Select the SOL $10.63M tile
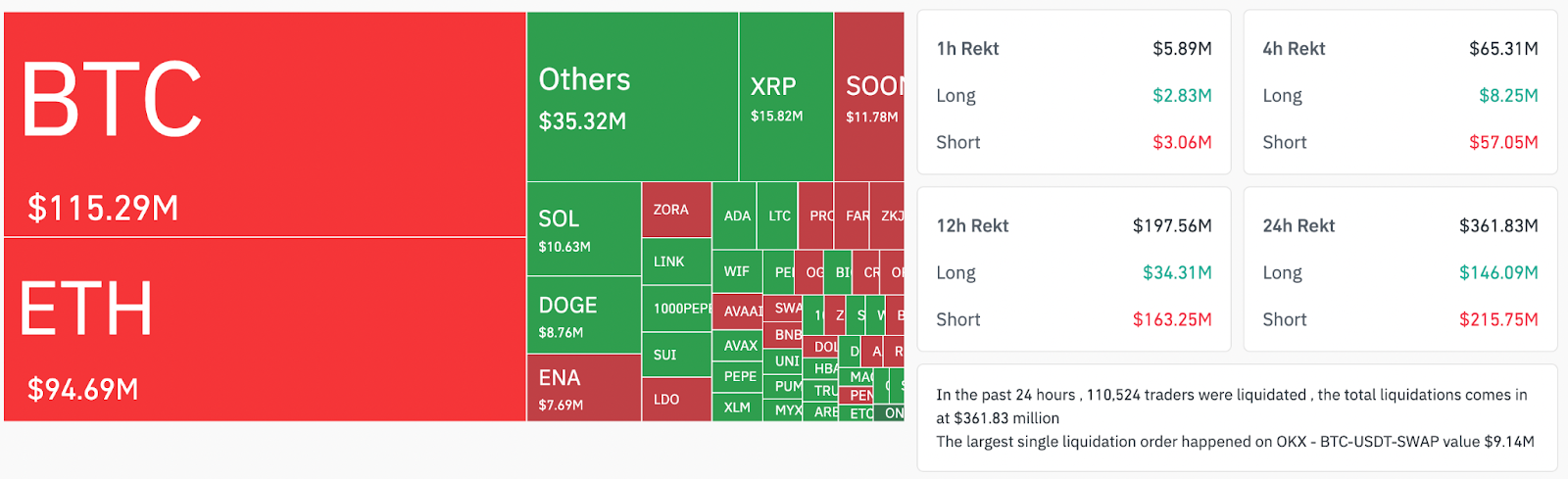The height and width of the screenshot is (479, 1568). [x=584, y=229]
